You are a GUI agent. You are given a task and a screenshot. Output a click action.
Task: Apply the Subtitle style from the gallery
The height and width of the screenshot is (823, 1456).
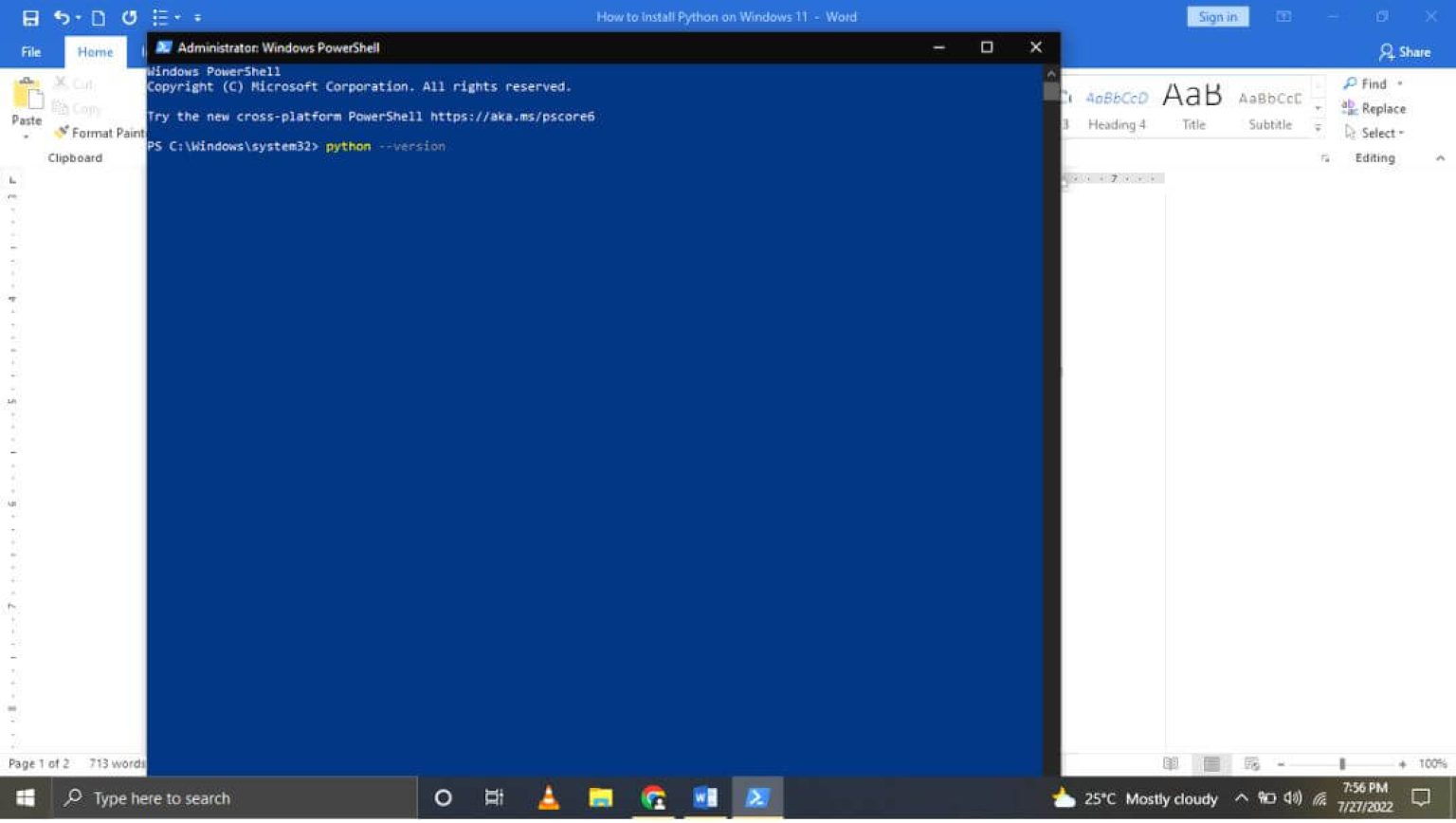coord(1269,106)
